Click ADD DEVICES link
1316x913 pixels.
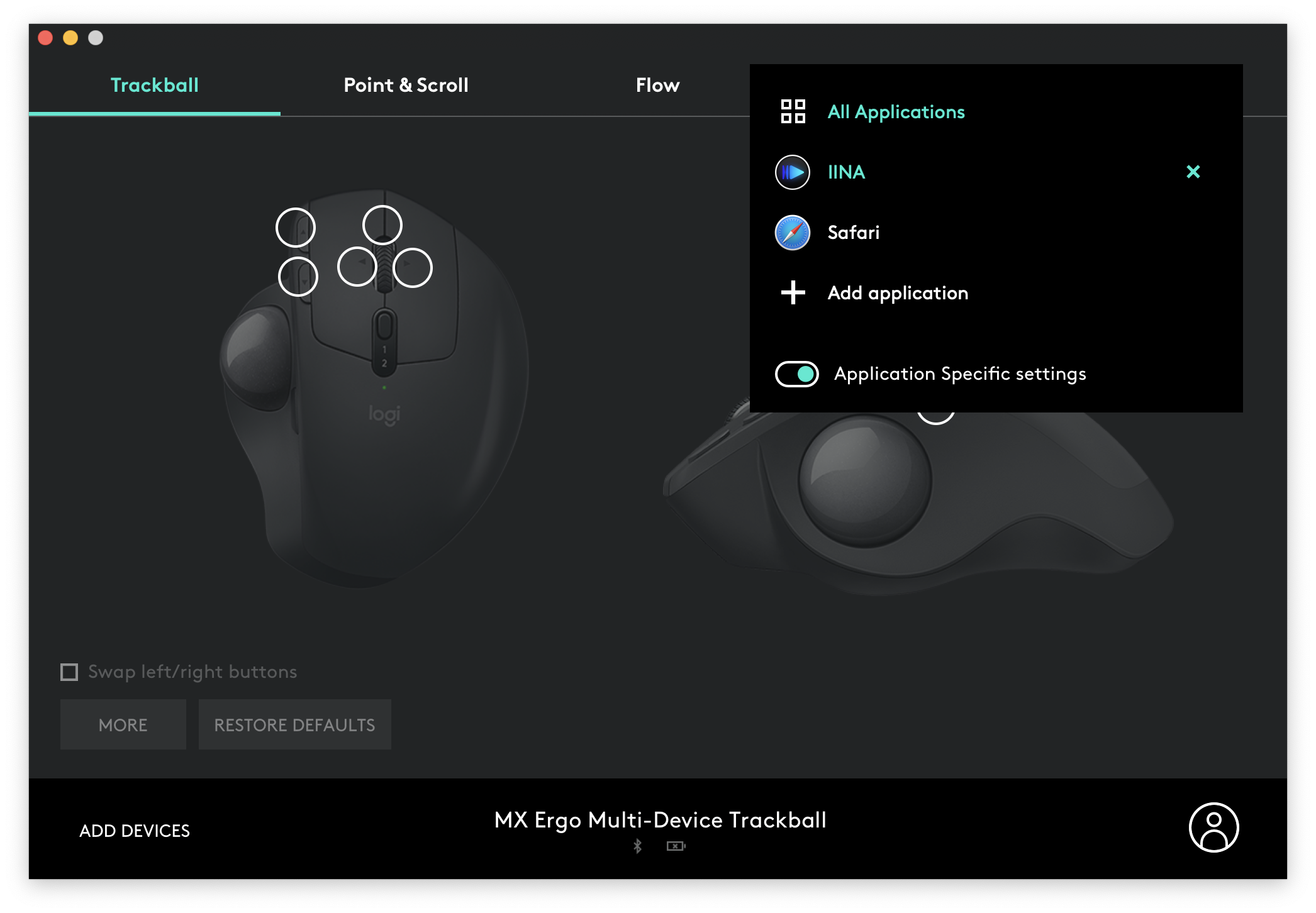[x=135, y=831]
